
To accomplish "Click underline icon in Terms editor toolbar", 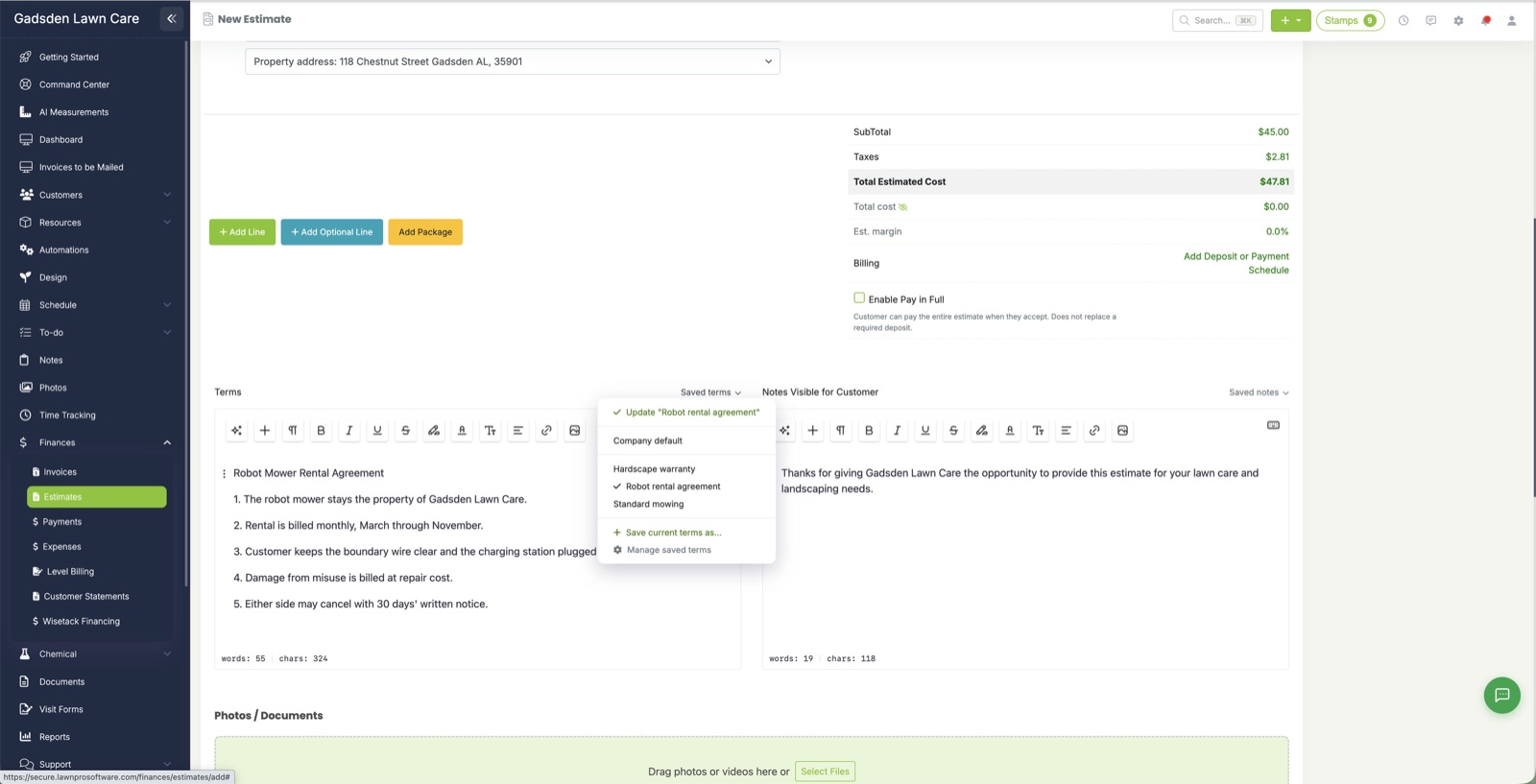I will tap(377, 431).
